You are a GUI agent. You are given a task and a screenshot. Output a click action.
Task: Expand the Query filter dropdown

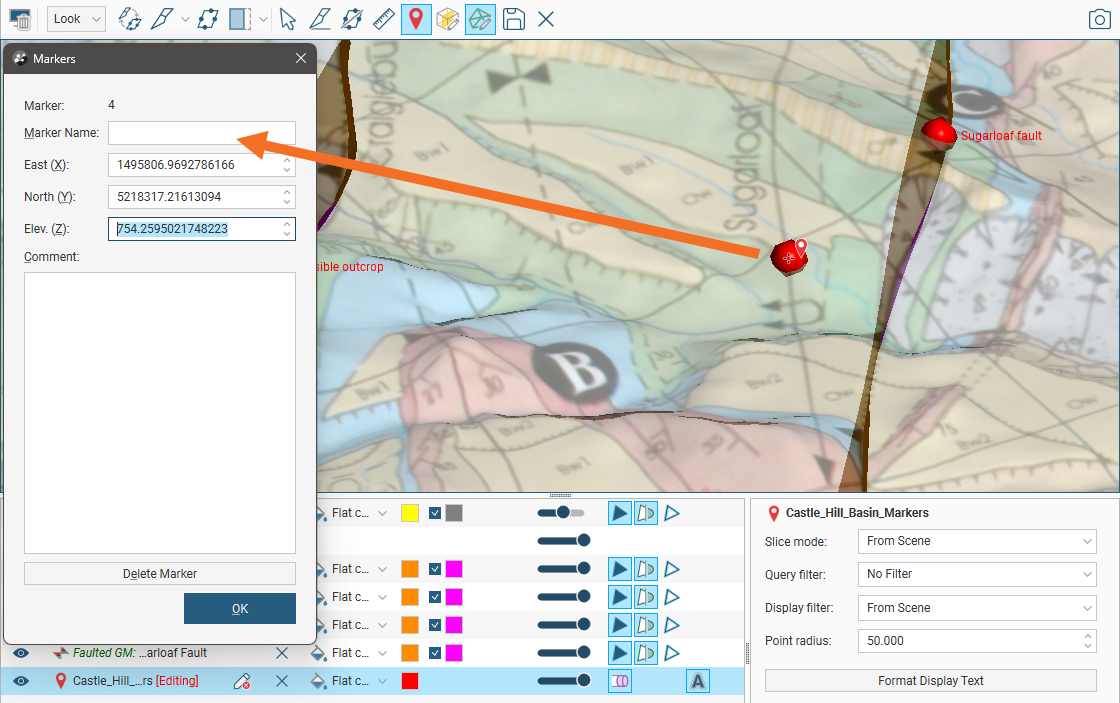(x=976, y=574)
